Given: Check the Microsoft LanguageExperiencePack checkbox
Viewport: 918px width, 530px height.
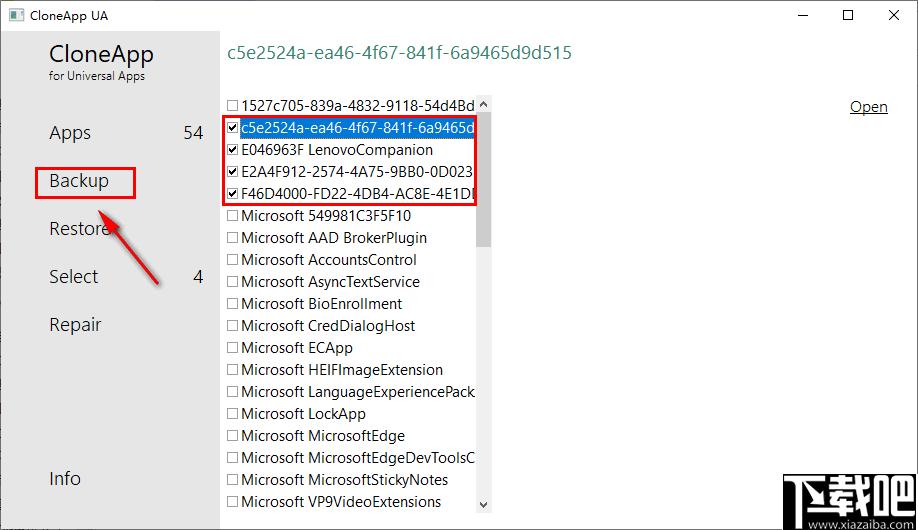Looking at the screenshot, I should pyautogui.click(x=232, y=391).
